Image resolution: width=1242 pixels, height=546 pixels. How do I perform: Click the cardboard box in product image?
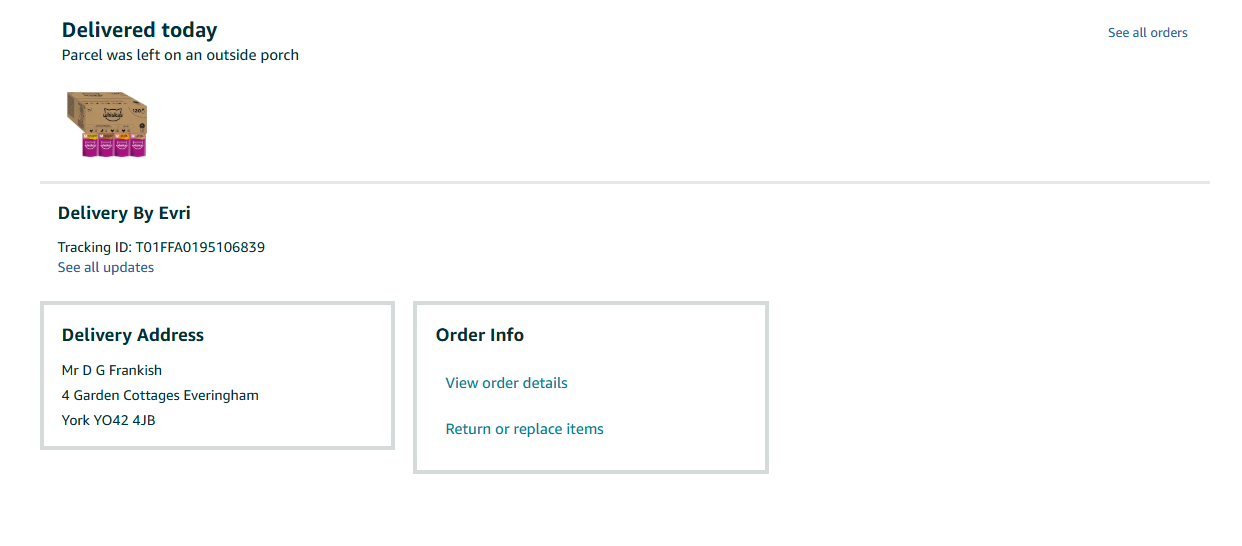[x=107, y=112]
